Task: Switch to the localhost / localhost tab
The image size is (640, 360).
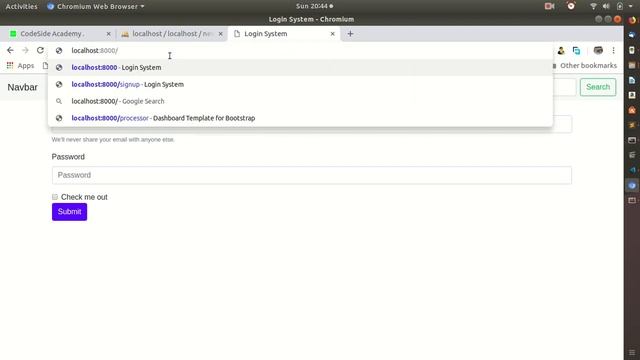Action: [x=171, y=34]
